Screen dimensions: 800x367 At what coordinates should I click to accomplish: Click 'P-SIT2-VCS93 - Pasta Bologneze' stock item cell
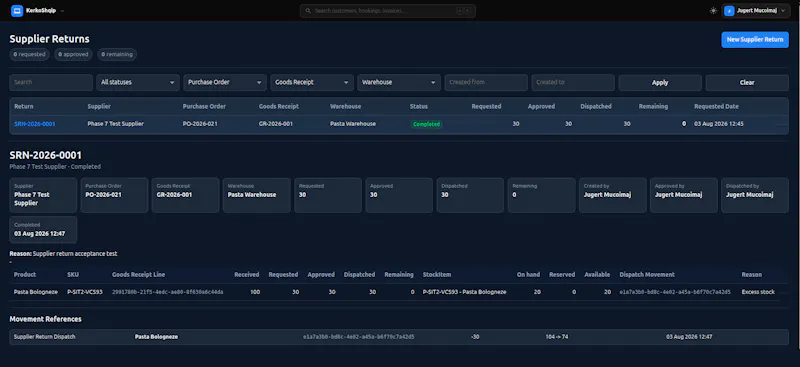[464, 292]
